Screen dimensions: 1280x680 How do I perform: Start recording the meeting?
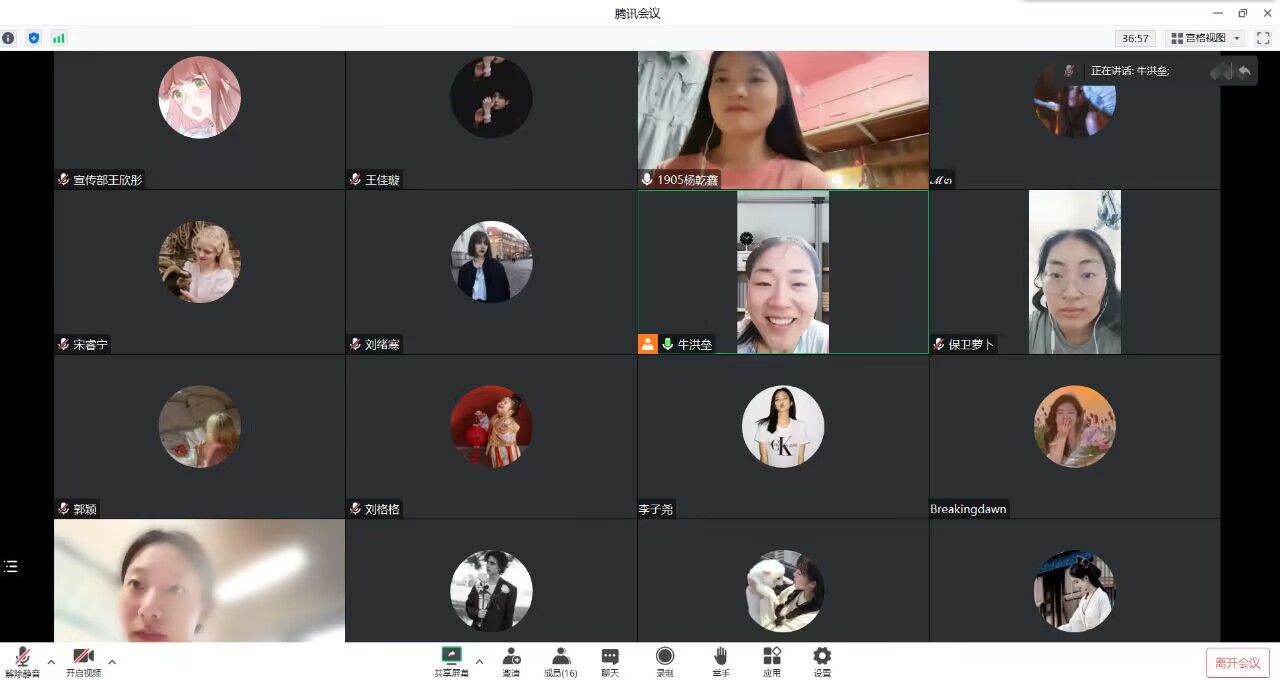click(x=665, y=660)
